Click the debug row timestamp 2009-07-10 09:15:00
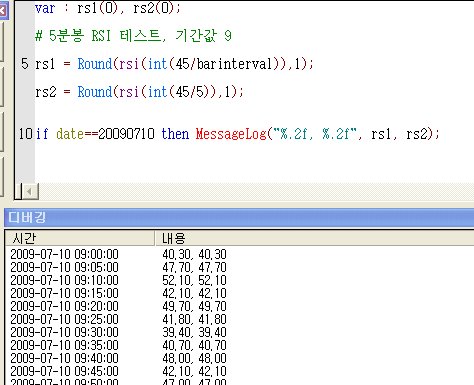The width and height of the screenshot is (474, 385). click(64, 293)
